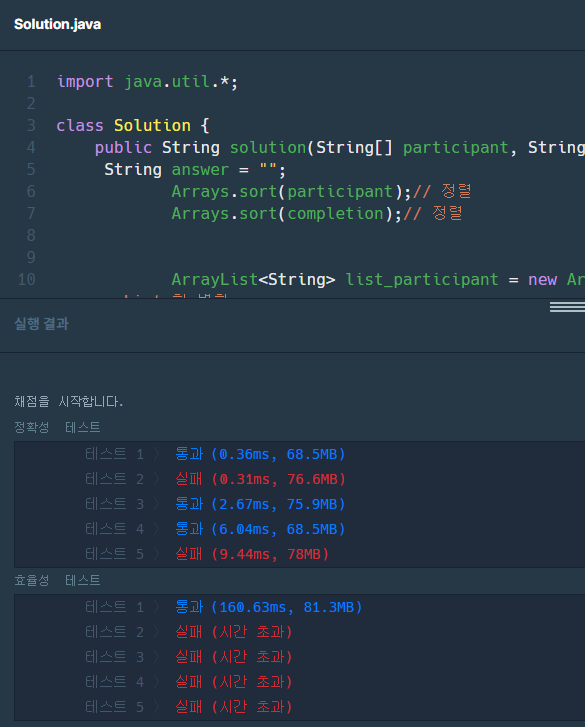
Task: Click the public String solution line
Action: (x=340, y=147)
